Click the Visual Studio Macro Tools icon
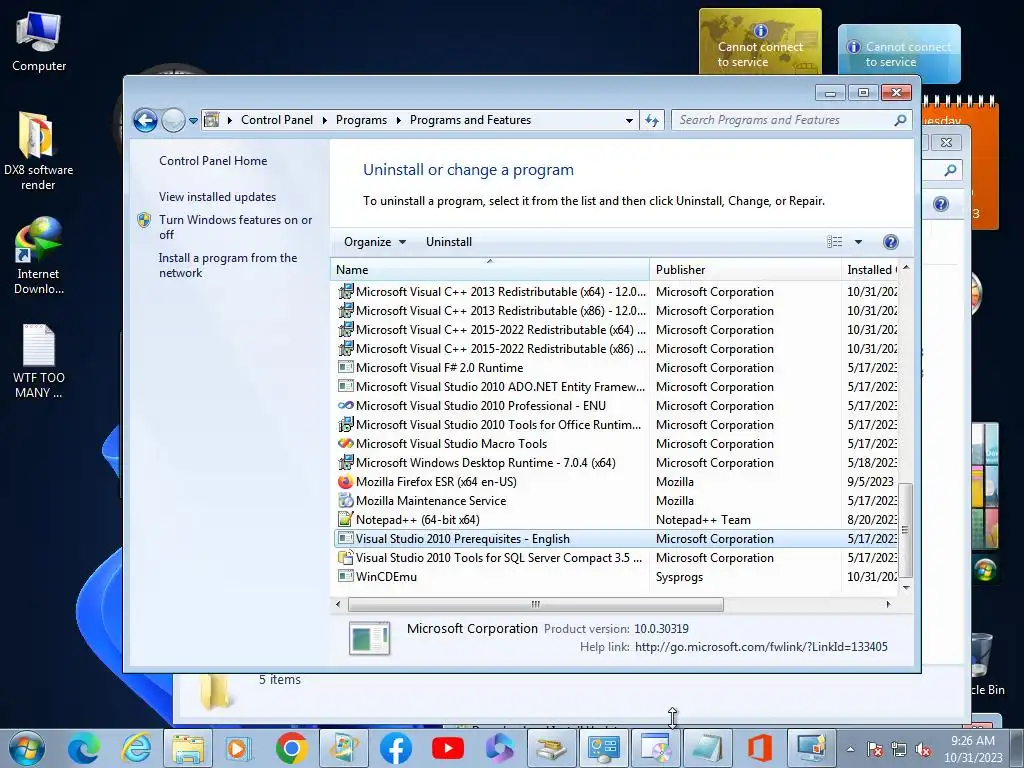The image size is (1024, 768). pos(345,443)
